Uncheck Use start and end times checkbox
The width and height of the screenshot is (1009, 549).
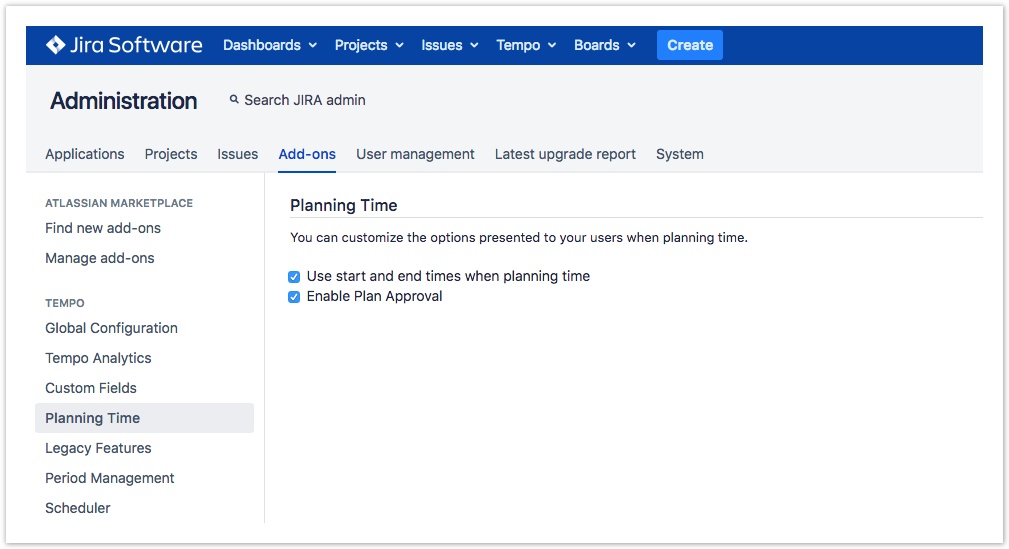[x=294, y=277]
